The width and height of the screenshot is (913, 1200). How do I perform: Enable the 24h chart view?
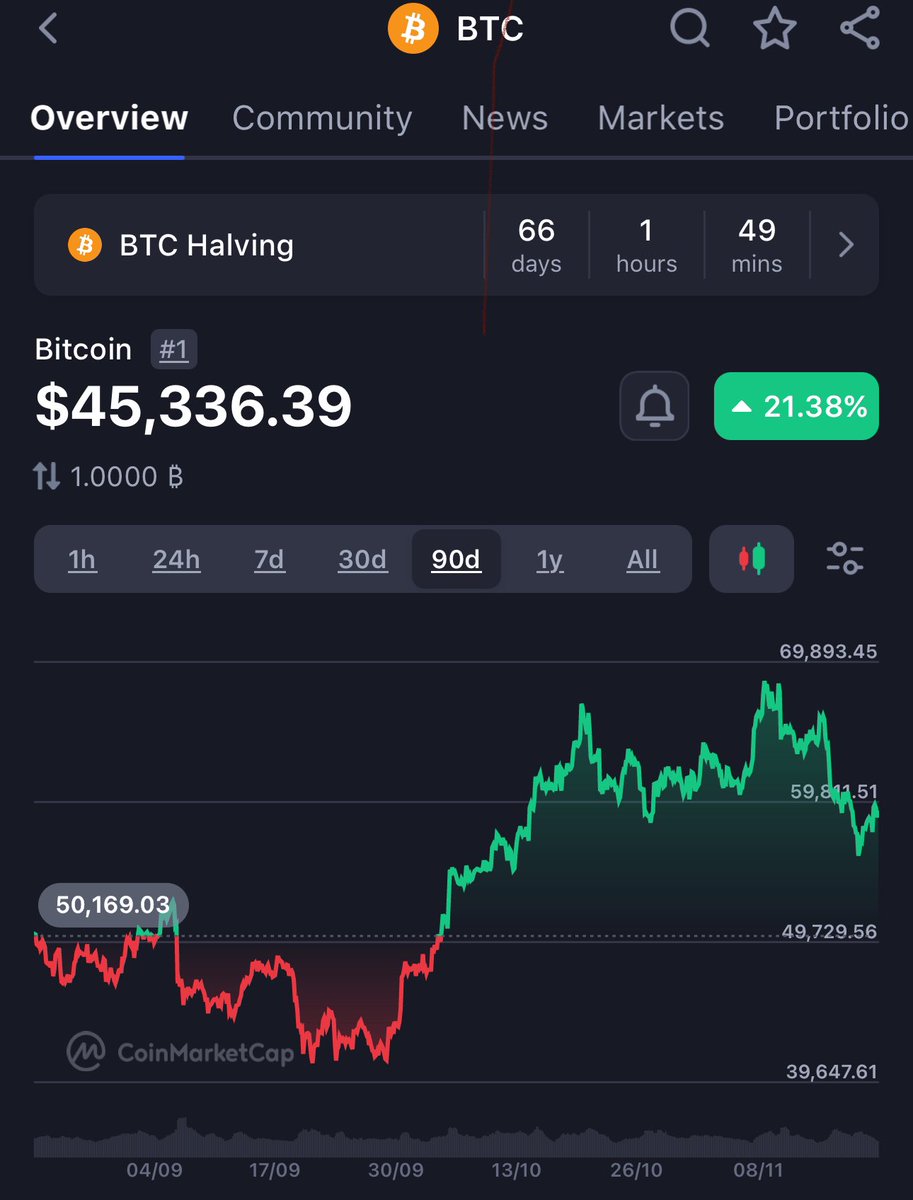[176, 560]
